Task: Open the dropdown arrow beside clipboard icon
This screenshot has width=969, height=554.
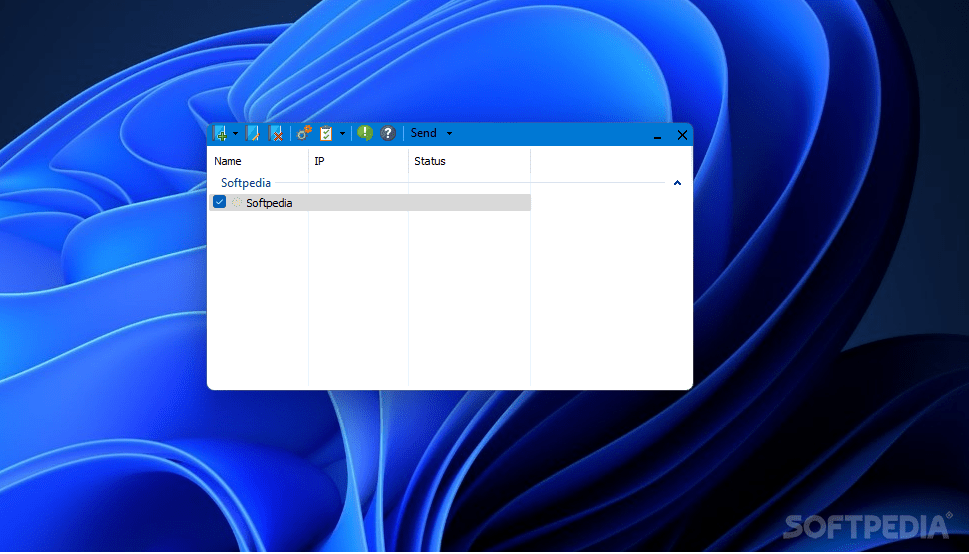Action: point(342,134)
